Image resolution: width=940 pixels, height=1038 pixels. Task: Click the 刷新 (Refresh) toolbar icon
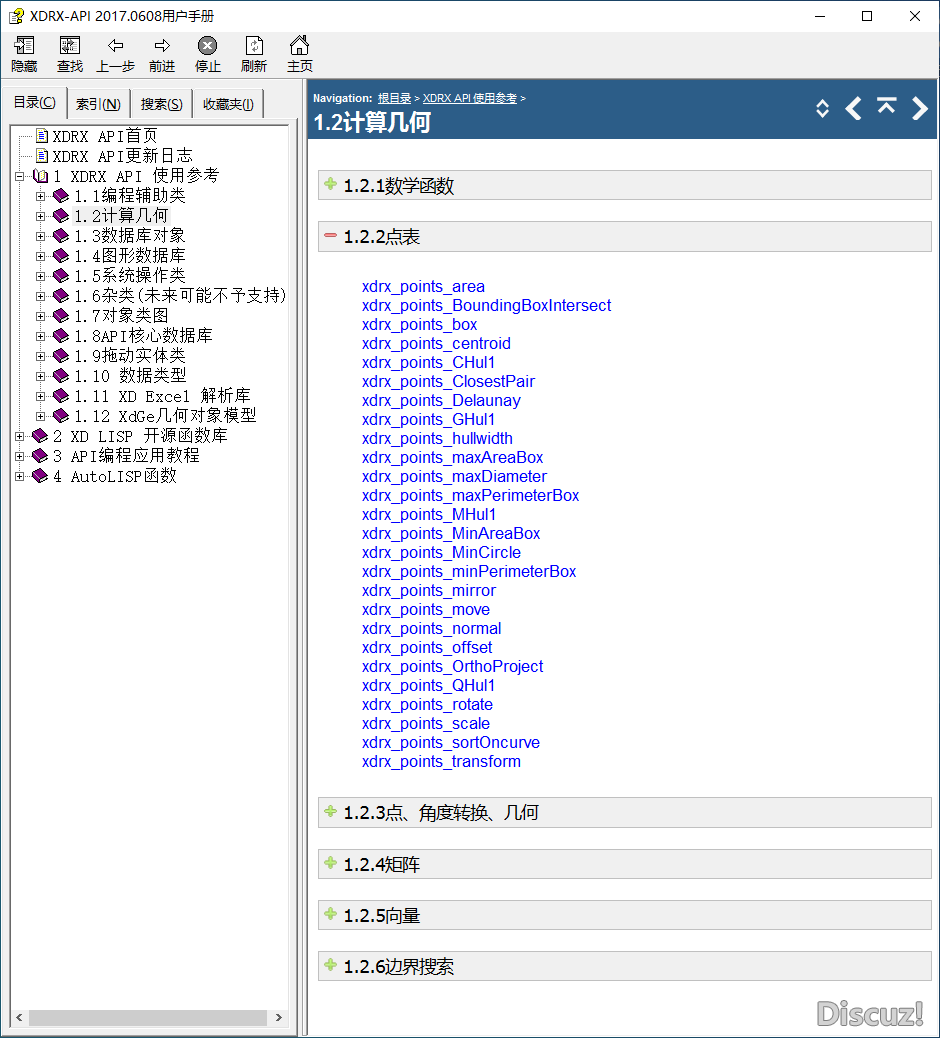coord(254,54)
